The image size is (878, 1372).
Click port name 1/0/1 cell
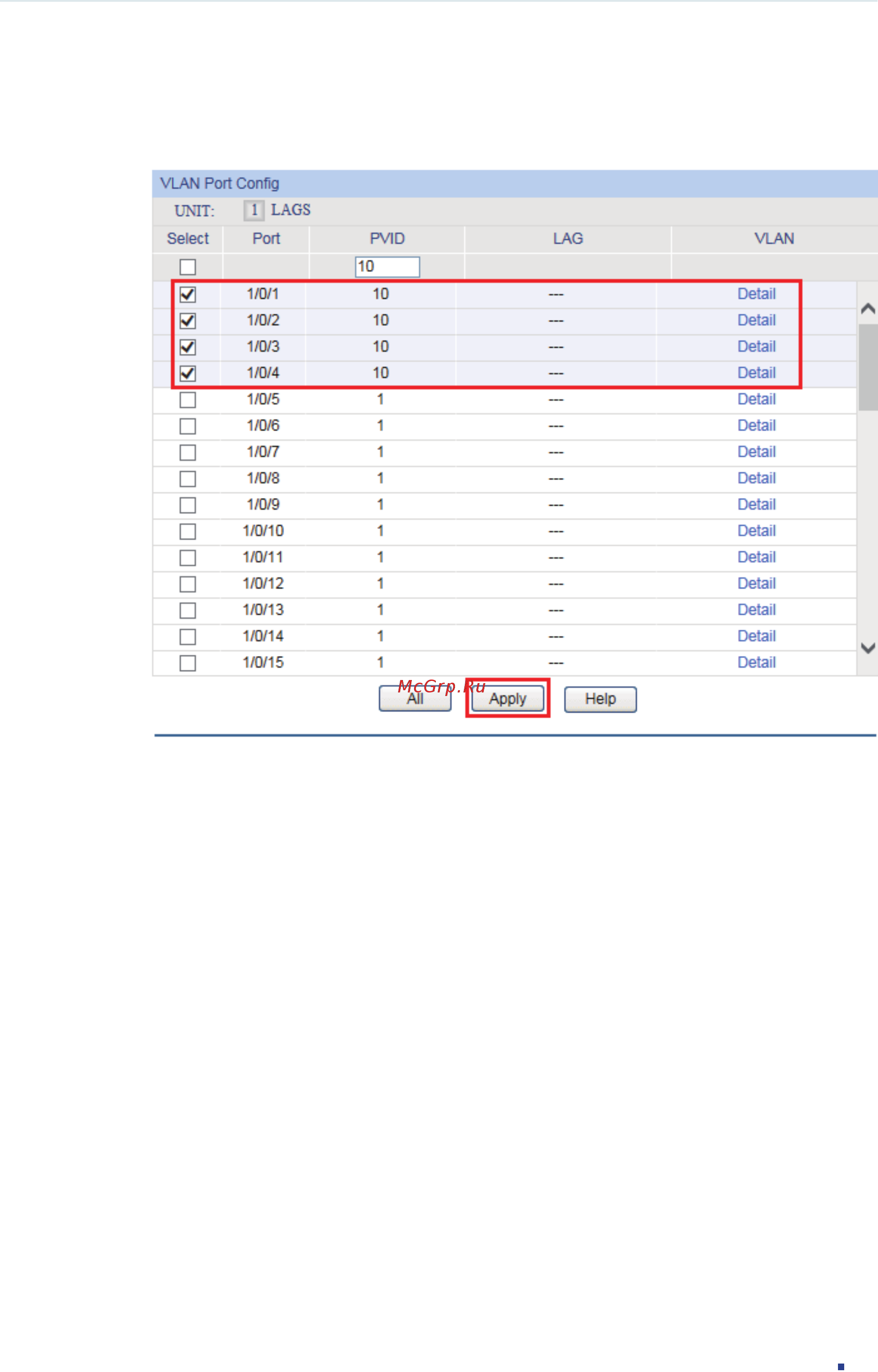[x=263, y=294]
